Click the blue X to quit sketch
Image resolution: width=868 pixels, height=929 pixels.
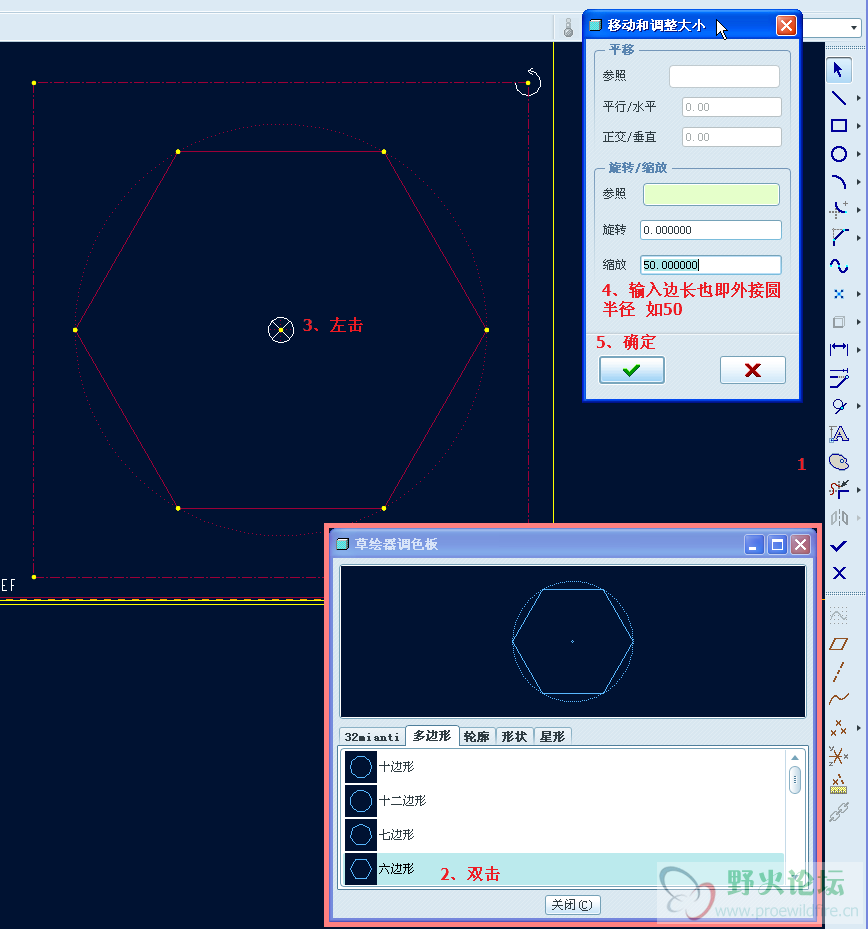click(838, 573)
